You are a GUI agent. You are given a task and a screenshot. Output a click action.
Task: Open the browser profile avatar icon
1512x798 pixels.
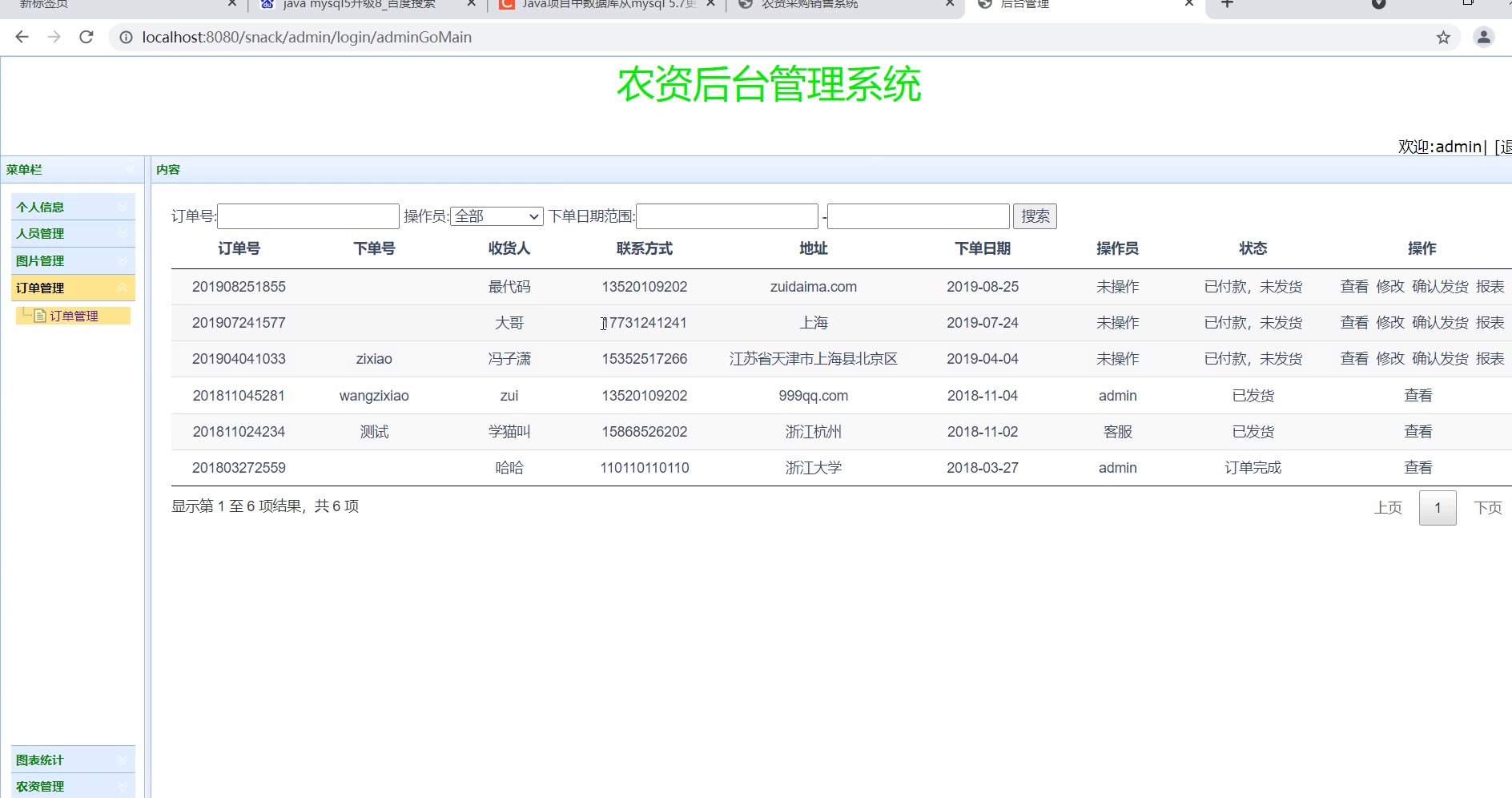pos(1483,37)
